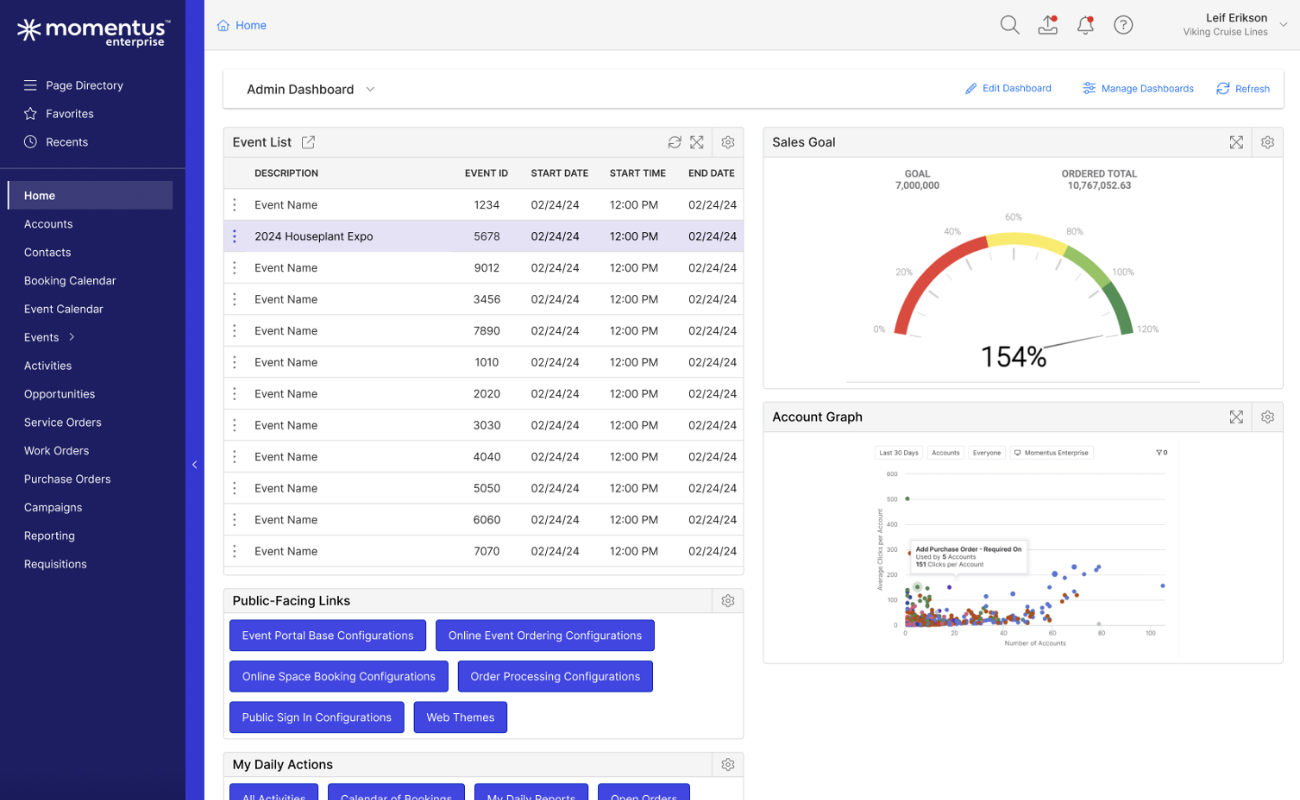Open My Daily Actions settings gear
The width and height of the screenshot is (1300, 800).
[x=728, y=765]
